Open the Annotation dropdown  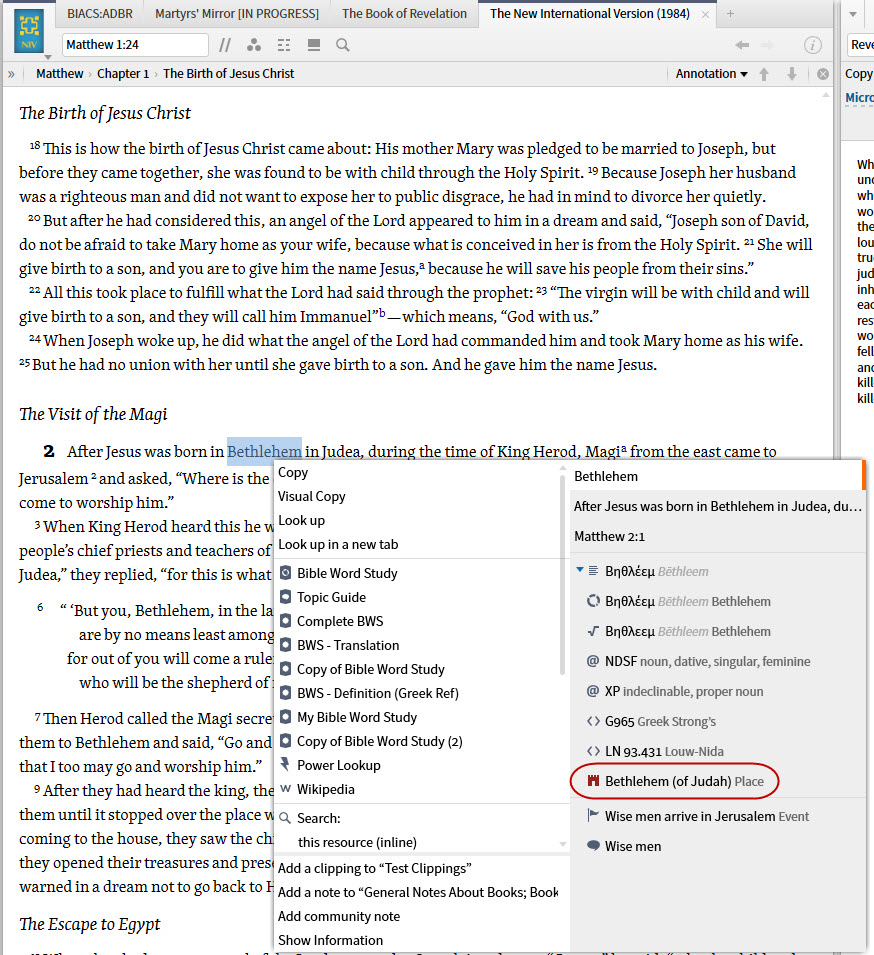[711, 74]
